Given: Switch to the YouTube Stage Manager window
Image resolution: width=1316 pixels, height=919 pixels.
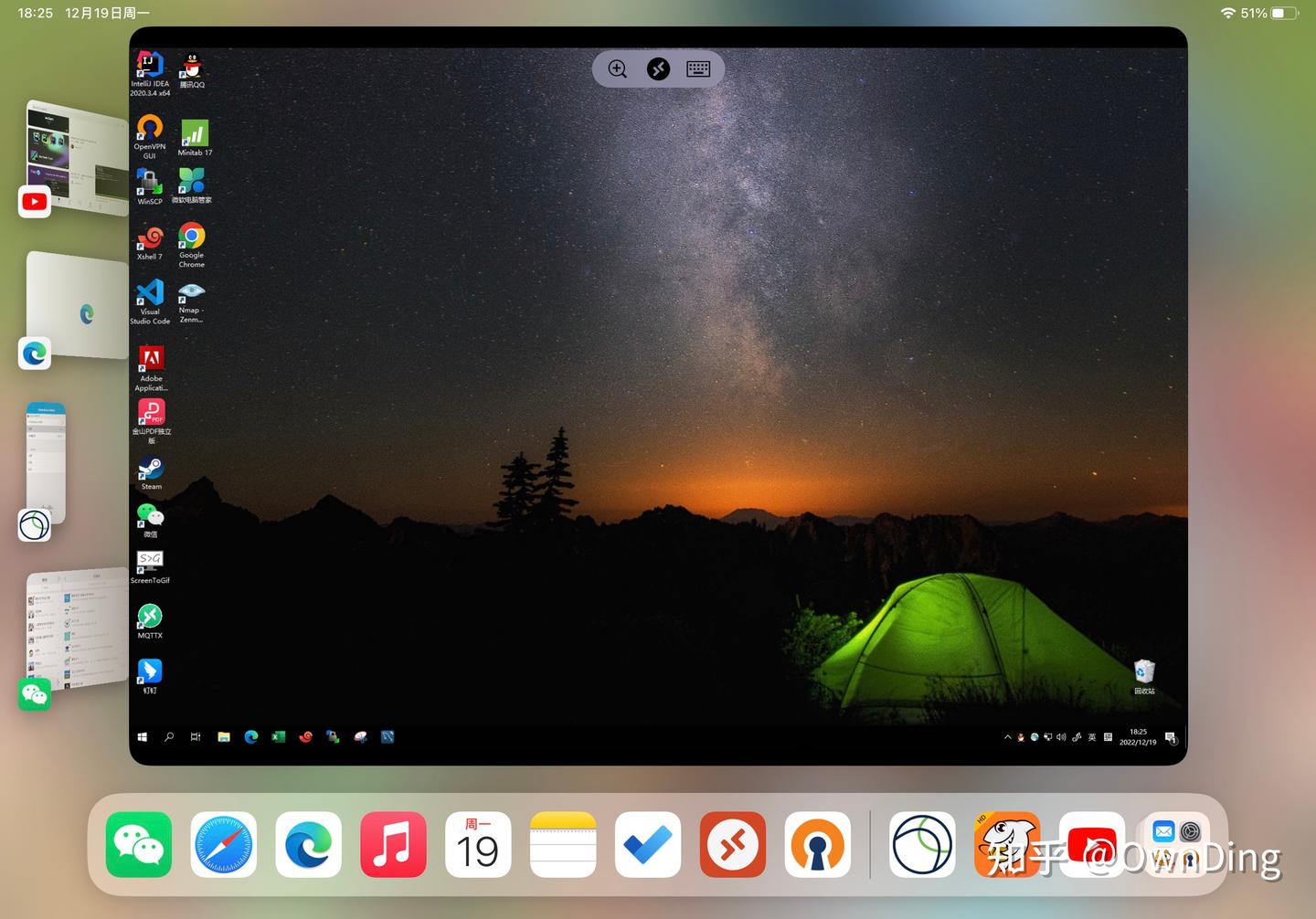Looking at the screenshot, I should pyautogui.click(x=77, y=160).
